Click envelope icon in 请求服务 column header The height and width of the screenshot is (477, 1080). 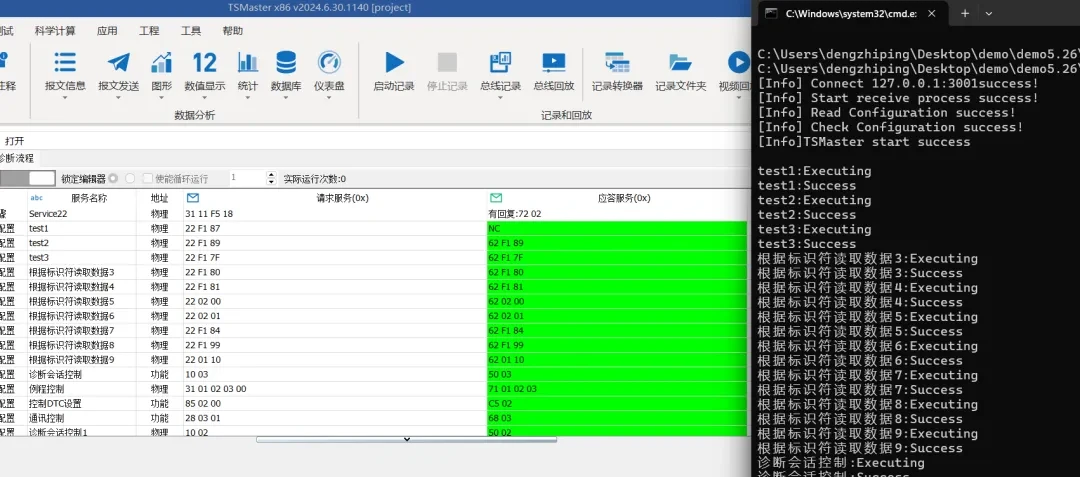[194, 198]
